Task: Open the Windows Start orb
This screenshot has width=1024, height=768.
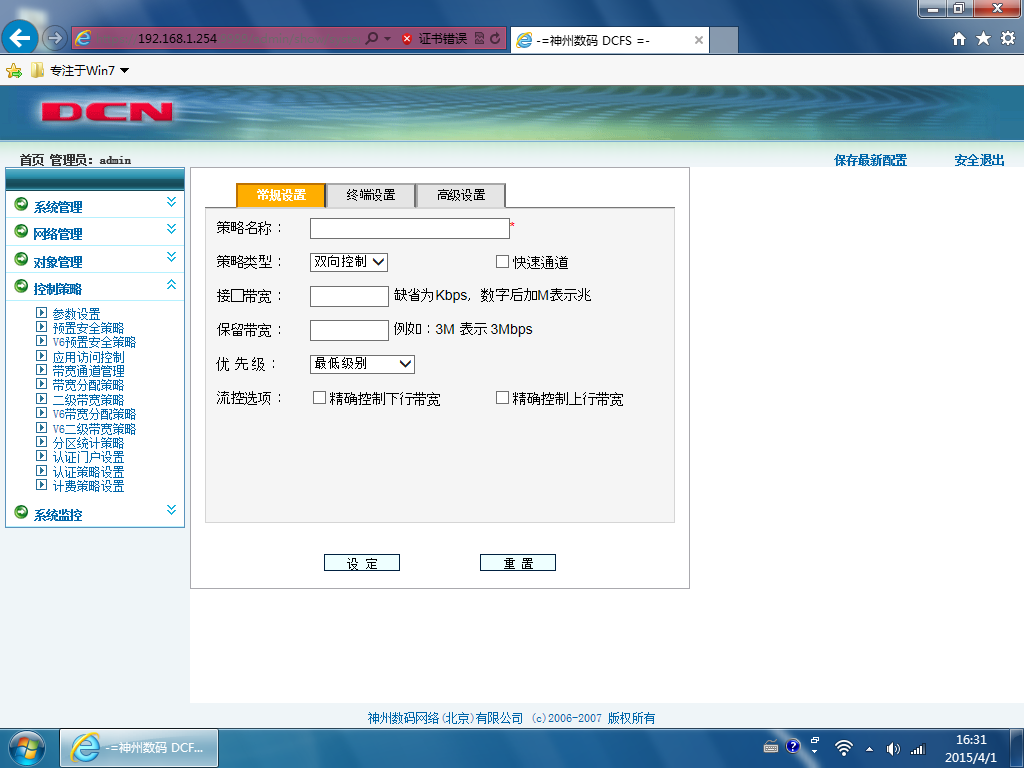Action: 27,748
